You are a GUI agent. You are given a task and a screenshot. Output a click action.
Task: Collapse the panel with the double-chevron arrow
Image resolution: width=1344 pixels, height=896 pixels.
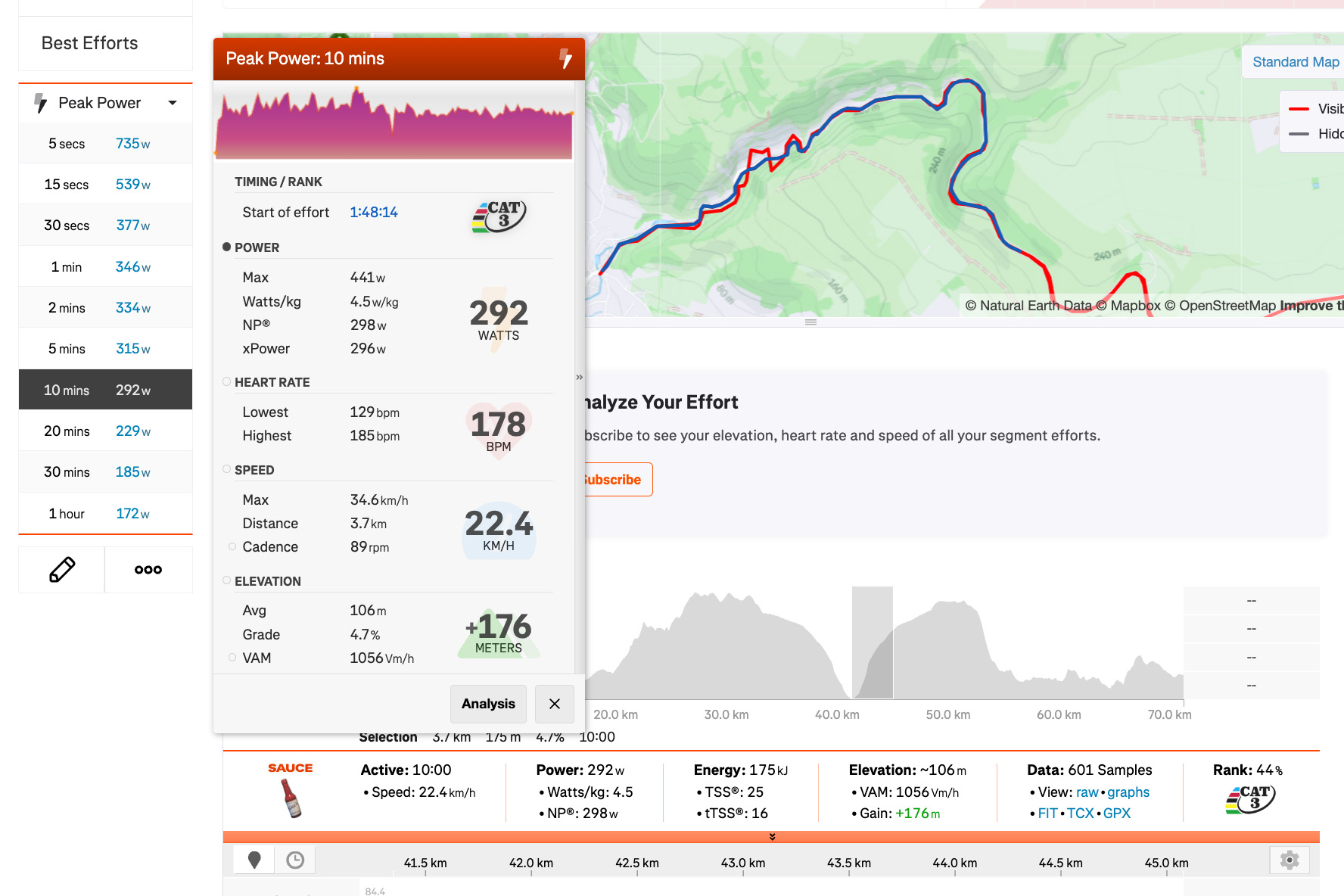pyautogui.click(x=580, y=377)
